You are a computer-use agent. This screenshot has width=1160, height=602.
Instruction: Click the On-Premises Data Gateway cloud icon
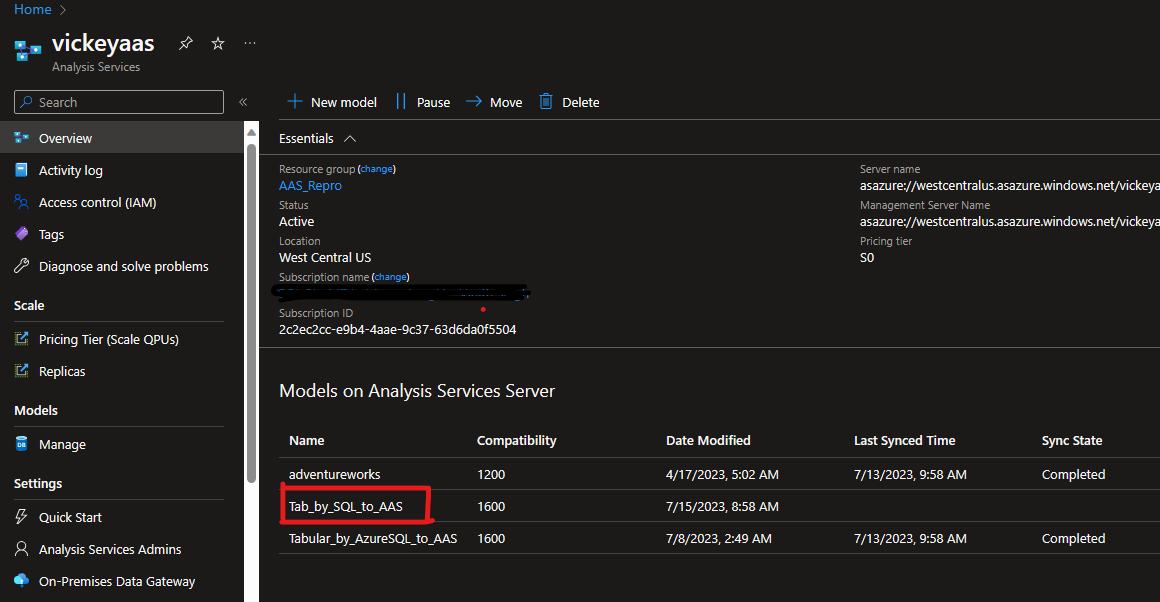(x=21, y=581)
